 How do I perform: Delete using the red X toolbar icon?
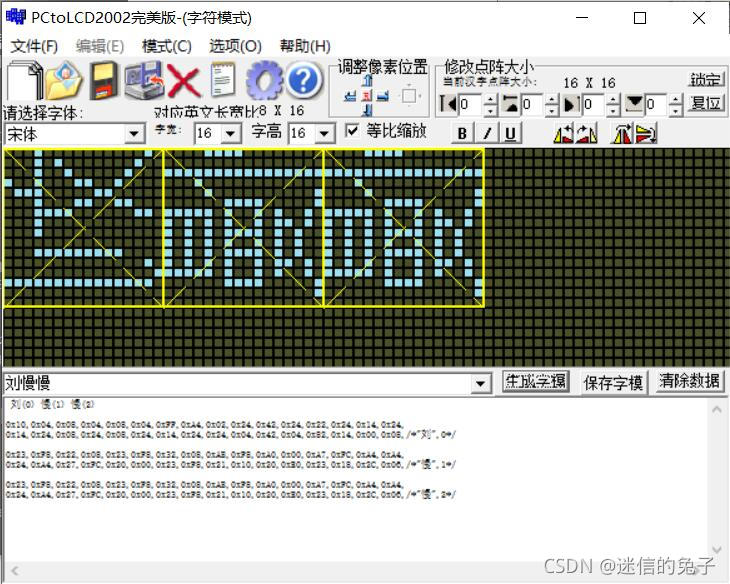coord(184,81)
